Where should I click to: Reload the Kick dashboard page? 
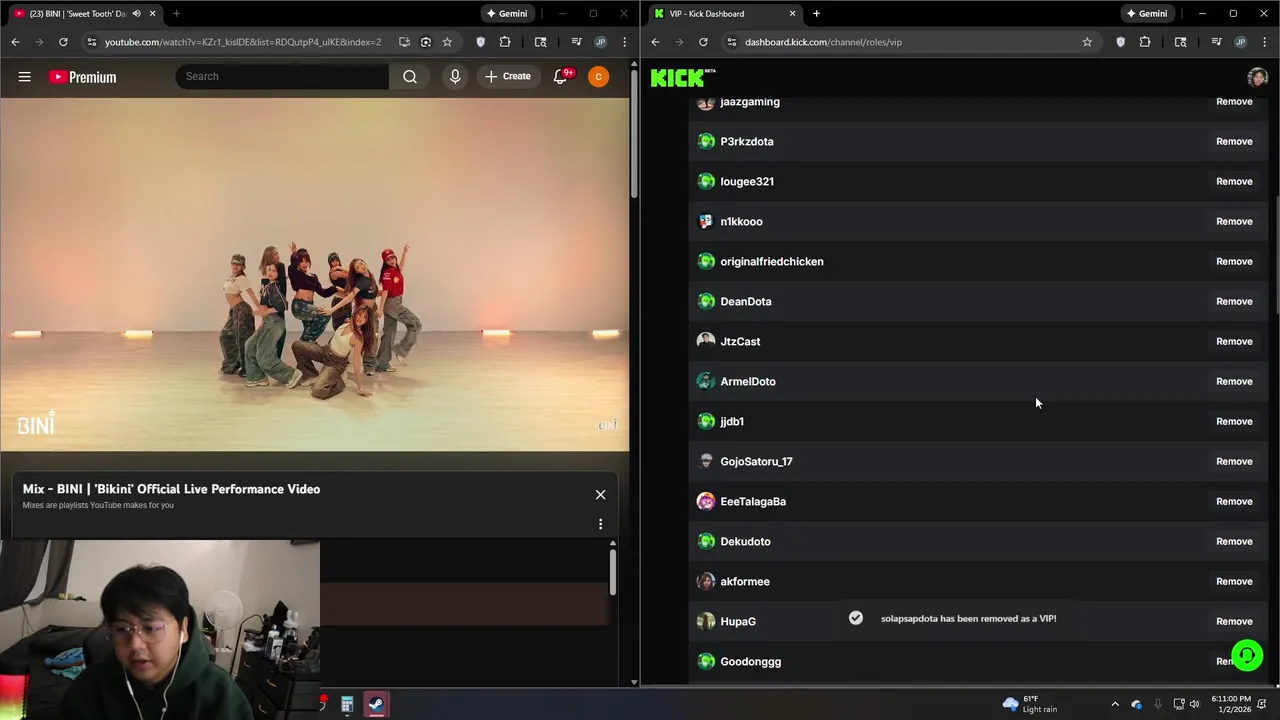tap(703, 42)
